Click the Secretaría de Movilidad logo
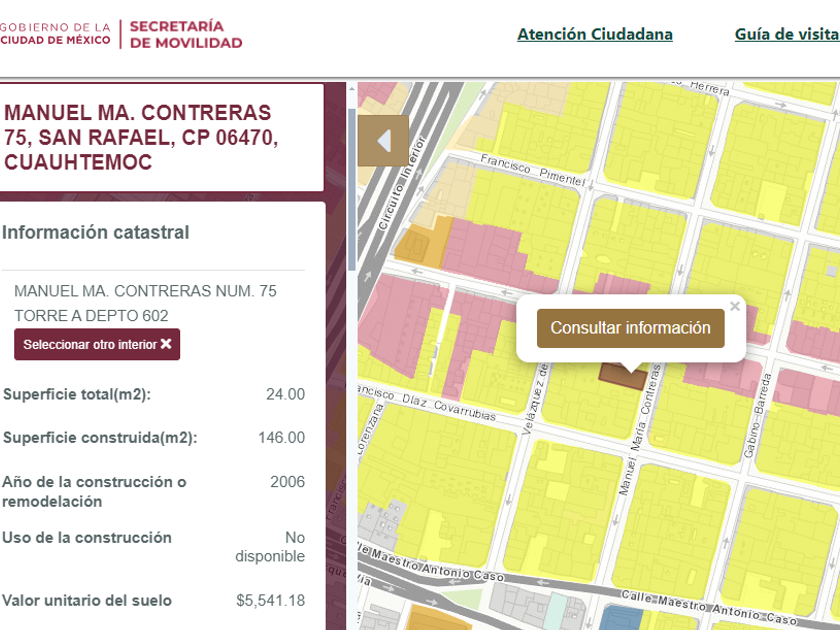The height and width of the screenshot is (630, 840). (x=186, y=34)
